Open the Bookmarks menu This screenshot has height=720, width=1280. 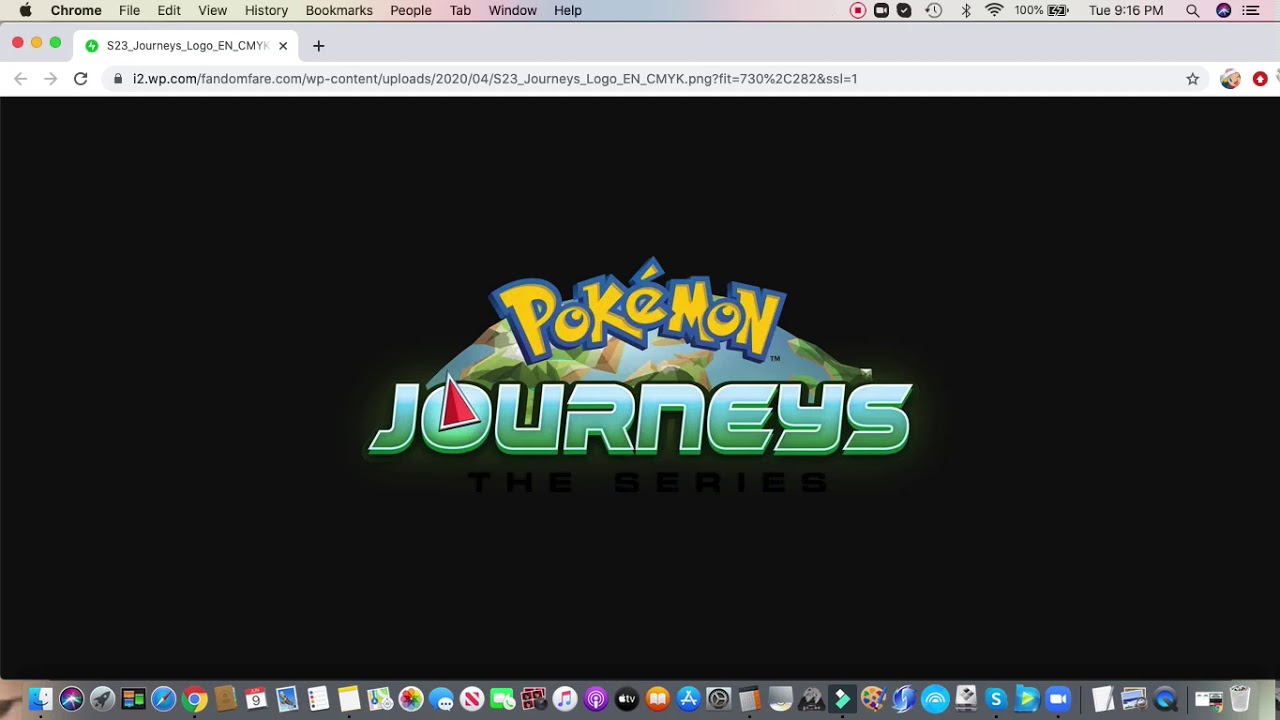[339, 10]
